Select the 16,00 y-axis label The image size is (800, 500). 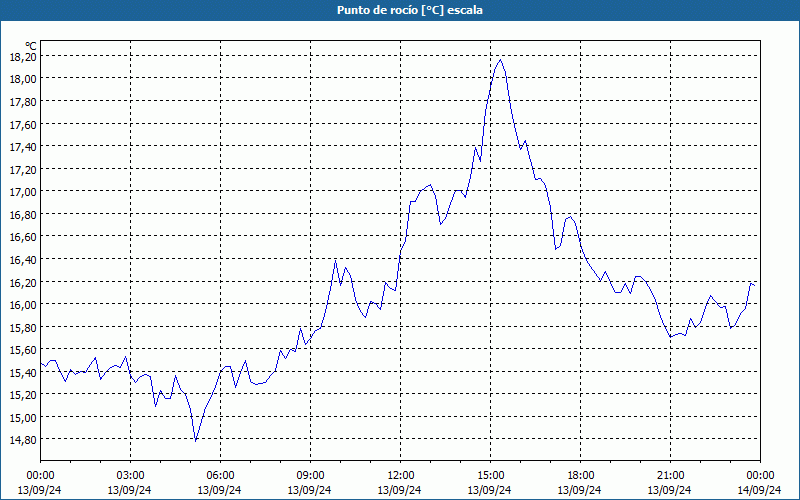point(23,305)
